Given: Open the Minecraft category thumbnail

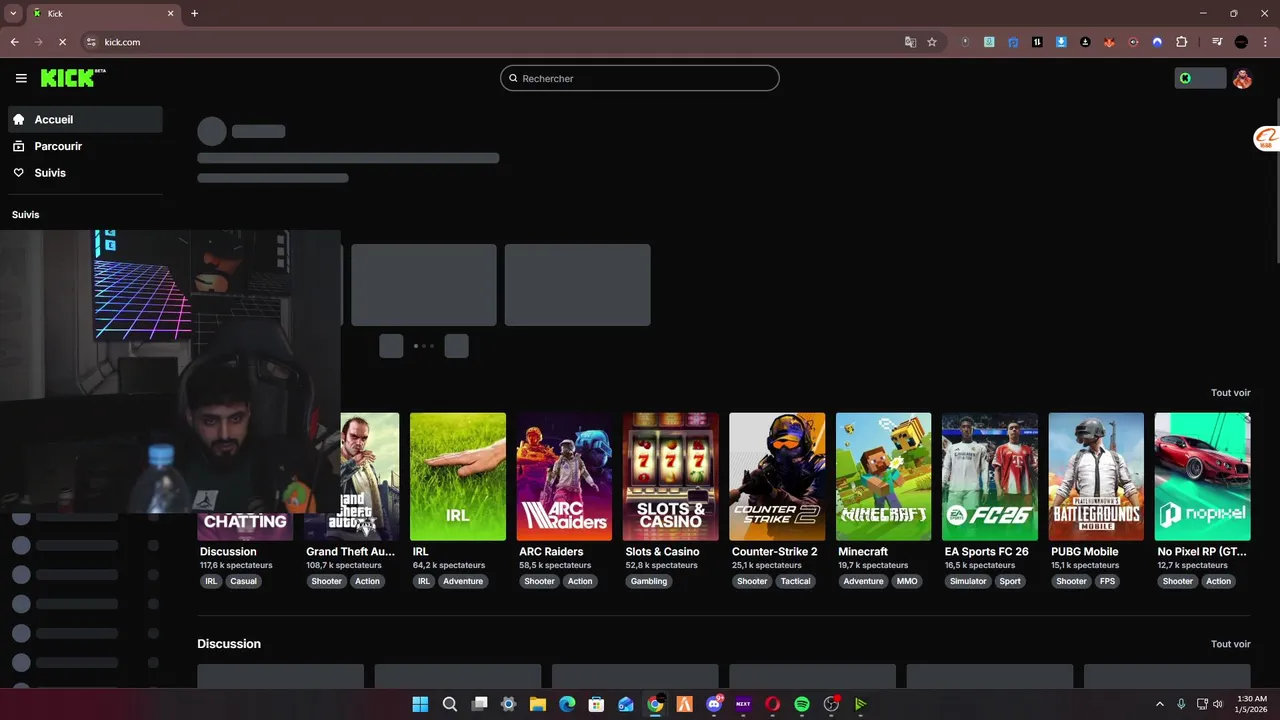Looking at the screenshot, I should pyautogui.click(x=884, y=477).
